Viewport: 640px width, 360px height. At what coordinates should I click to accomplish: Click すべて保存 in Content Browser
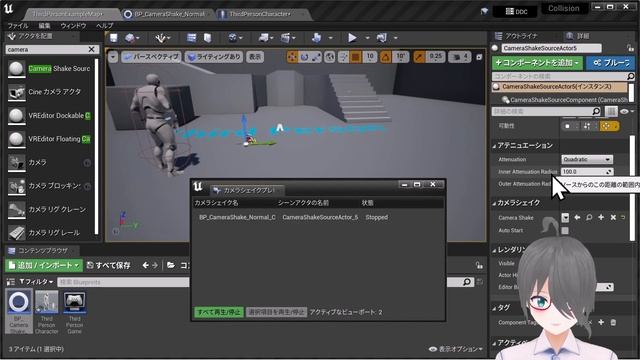[x=109, y=265]
